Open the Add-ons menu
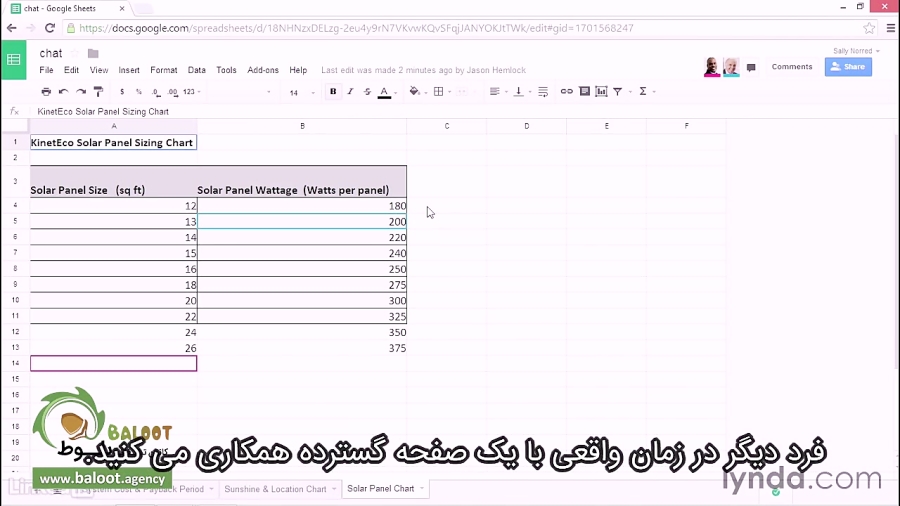Screen dimensions: 900x506 [x=263, y=70]
